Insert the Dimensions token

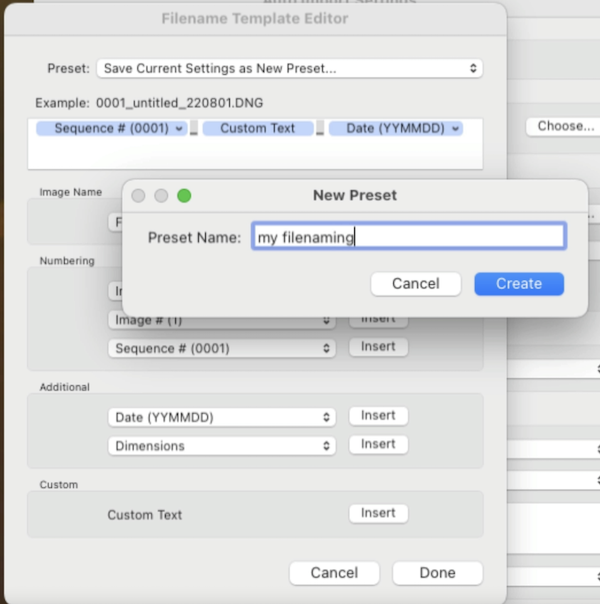click(x=378, y=444)
